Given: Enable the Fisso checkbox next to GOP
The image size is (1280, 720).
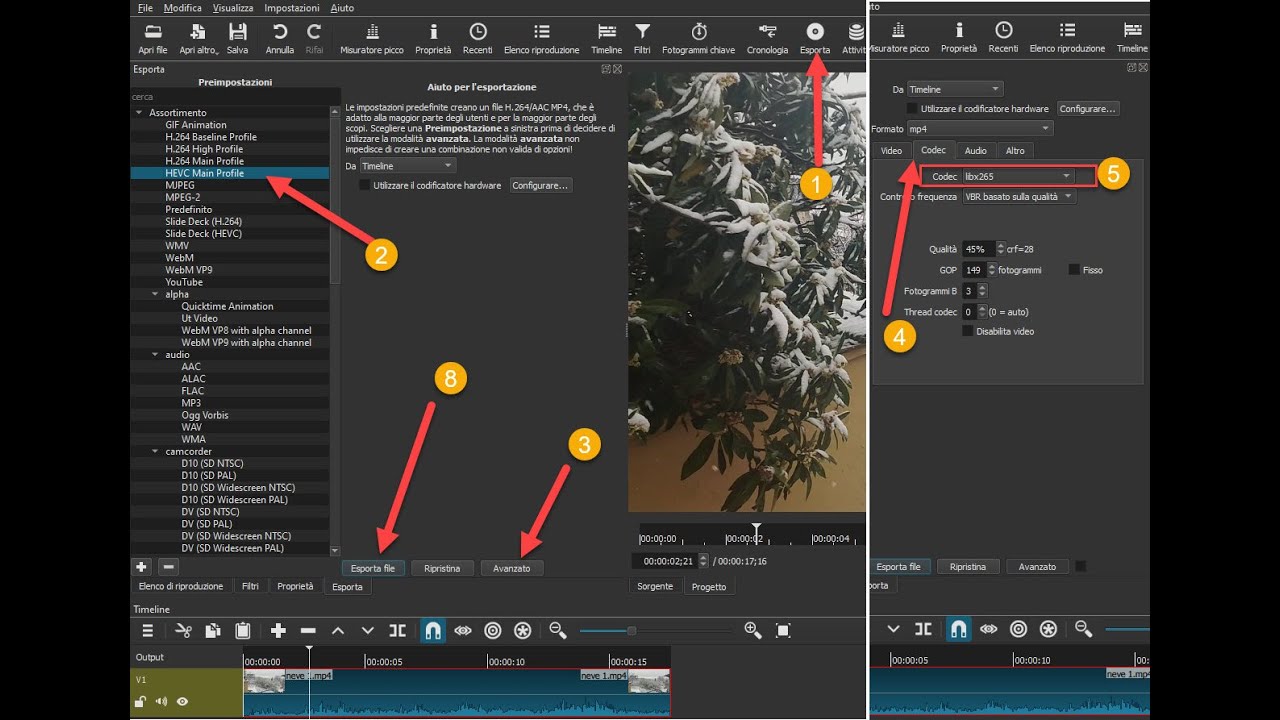Looking at the screenshot, I should click(1073, 270).
